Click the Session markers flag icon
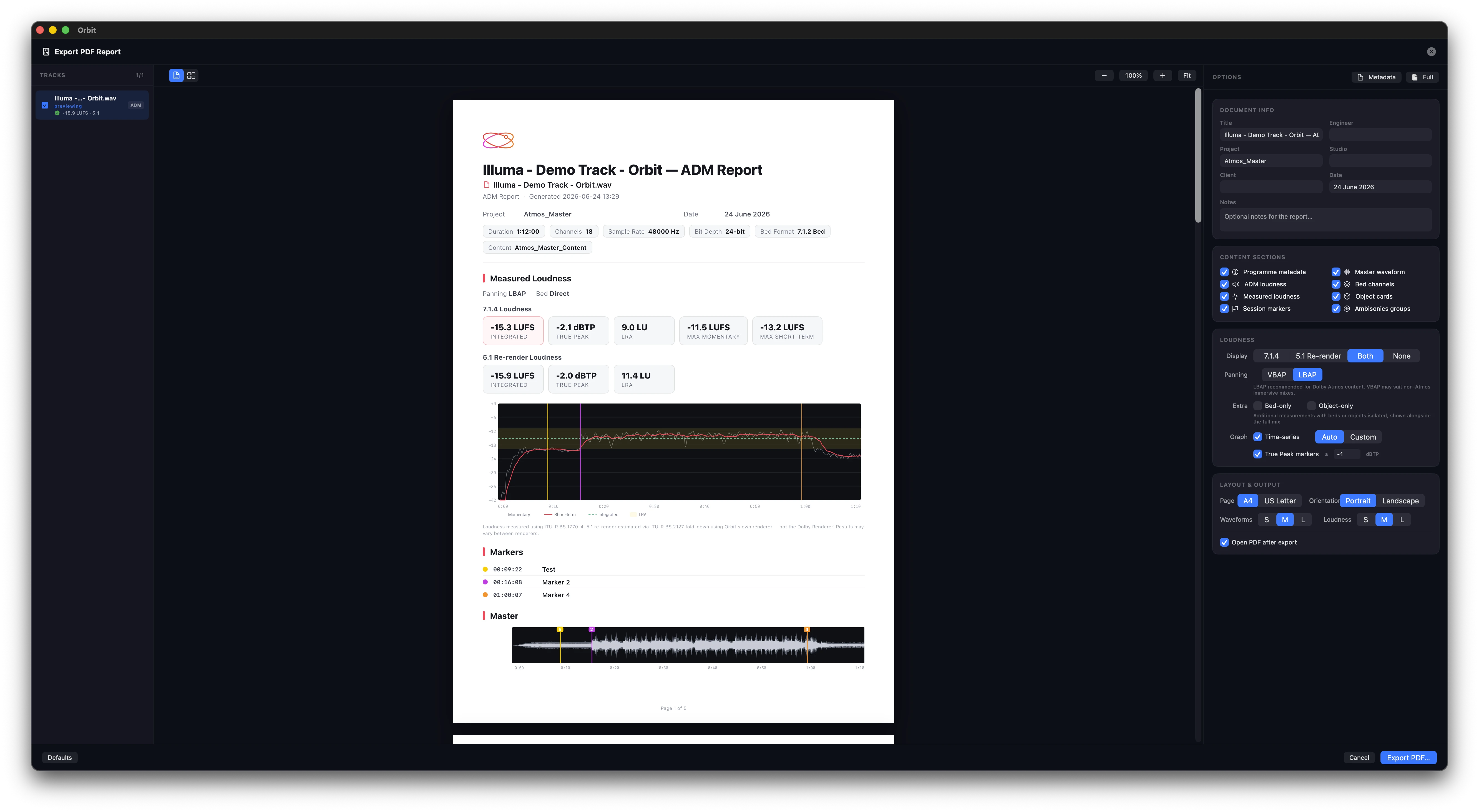The image size is (1479, 812). (1235, 309)
